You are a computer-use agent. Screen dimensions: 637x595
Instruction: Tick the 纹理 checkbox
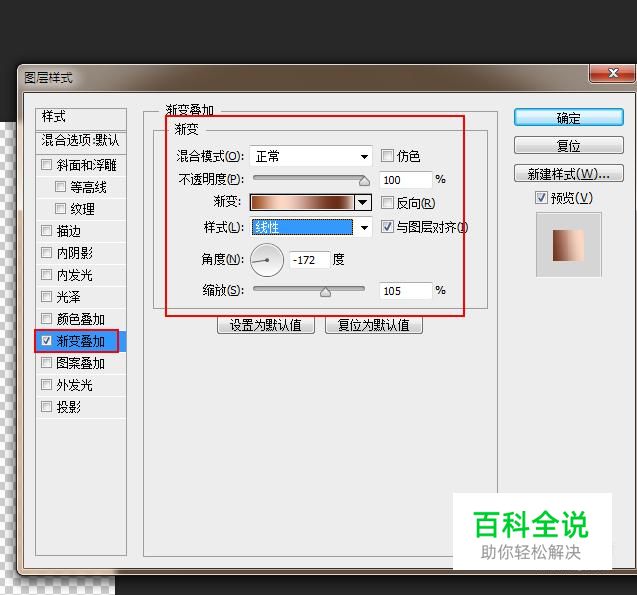pos(60,209)
